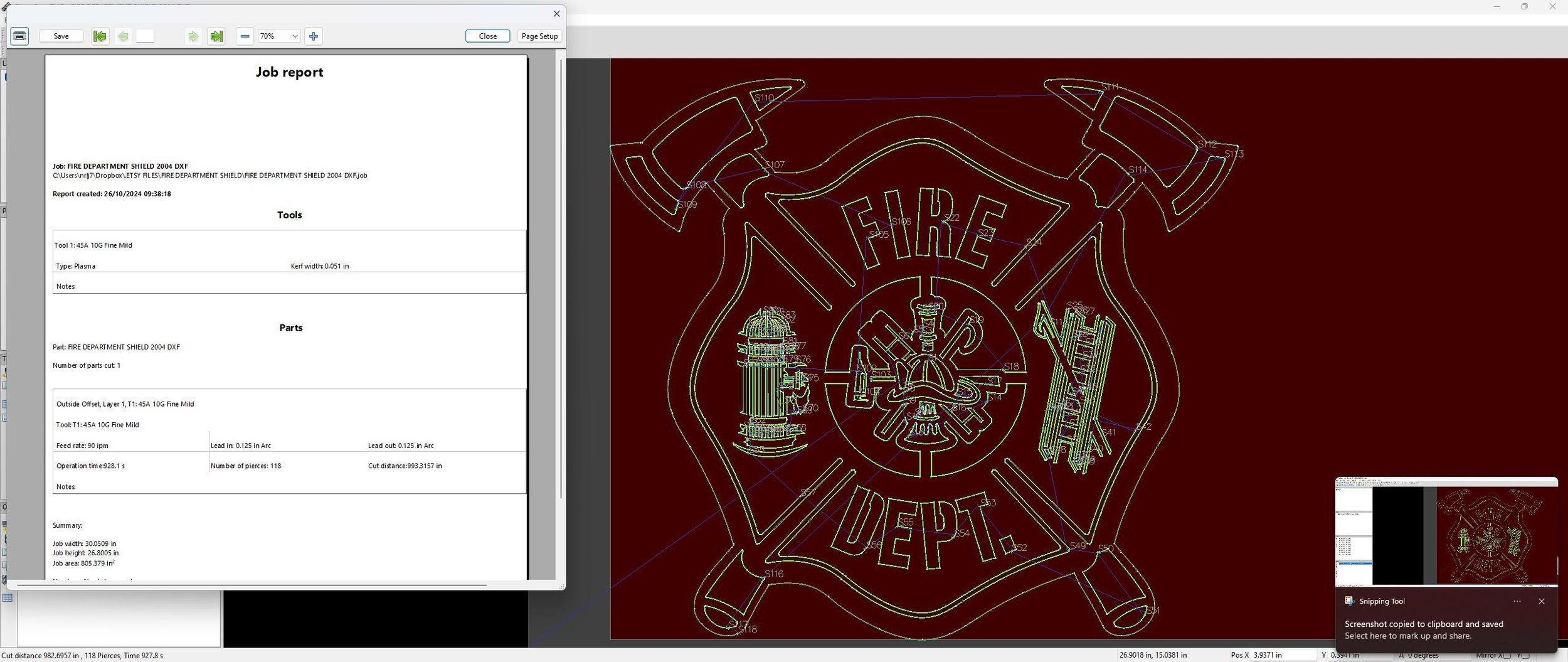Click the Close button in the report toolbar
This screenshot has width=1568, height=662.
(x=487, y=36)
